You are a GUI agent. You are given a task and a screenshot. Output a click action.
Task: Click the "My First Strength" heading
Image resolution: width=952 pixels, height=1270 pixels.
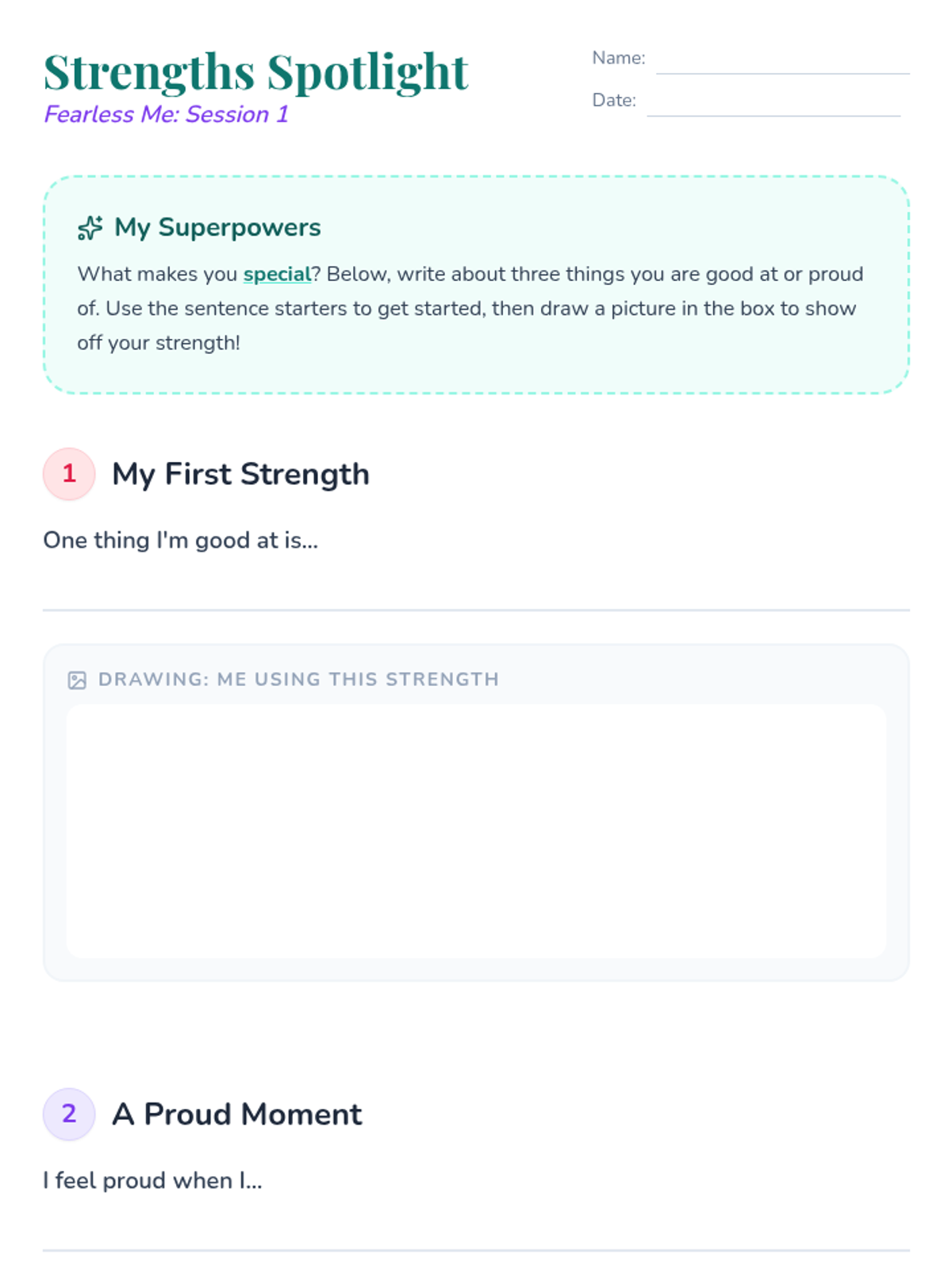[240, 474]
